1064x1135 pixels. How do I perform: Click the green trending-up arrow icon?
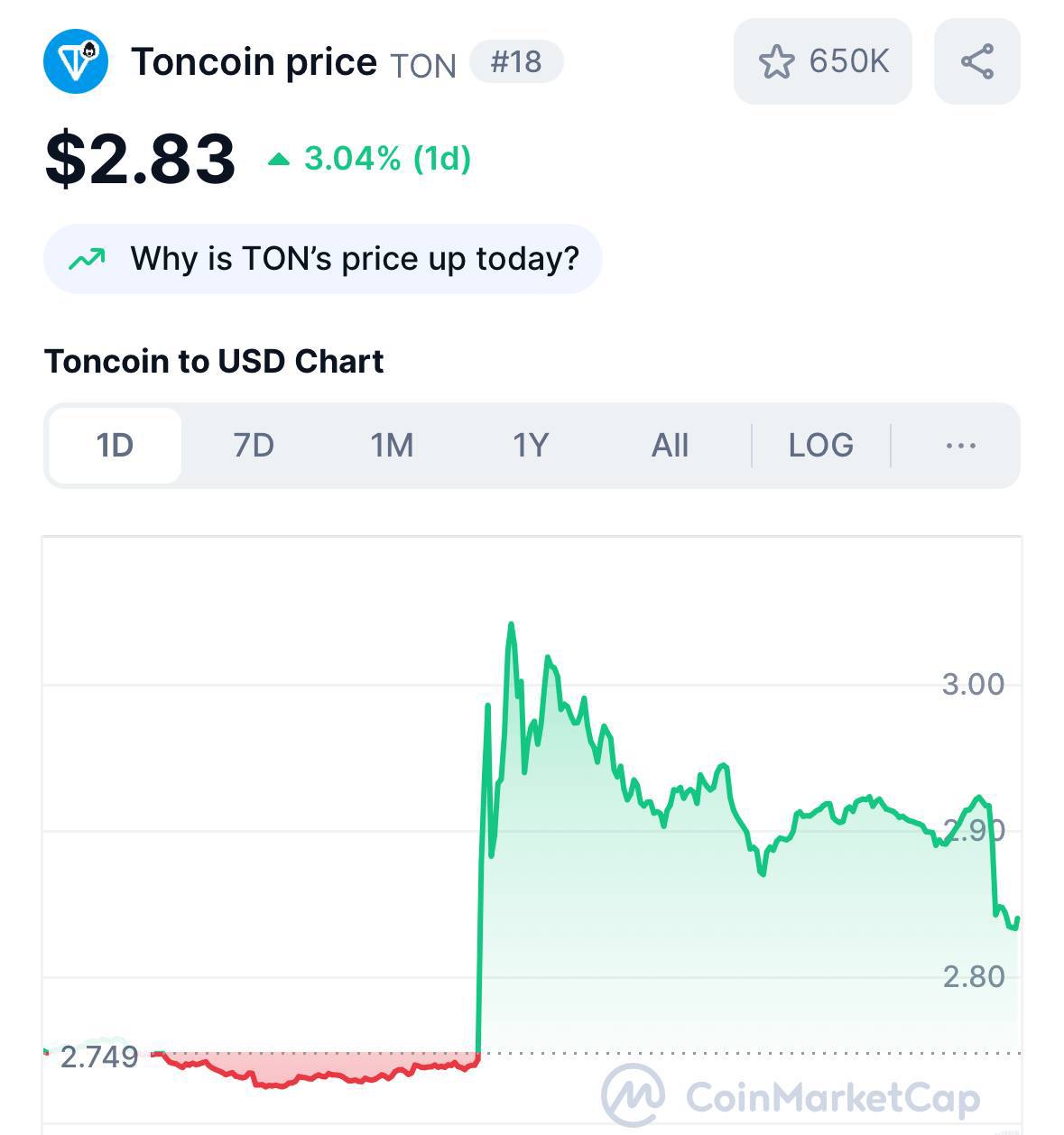(x=88, y=259)
